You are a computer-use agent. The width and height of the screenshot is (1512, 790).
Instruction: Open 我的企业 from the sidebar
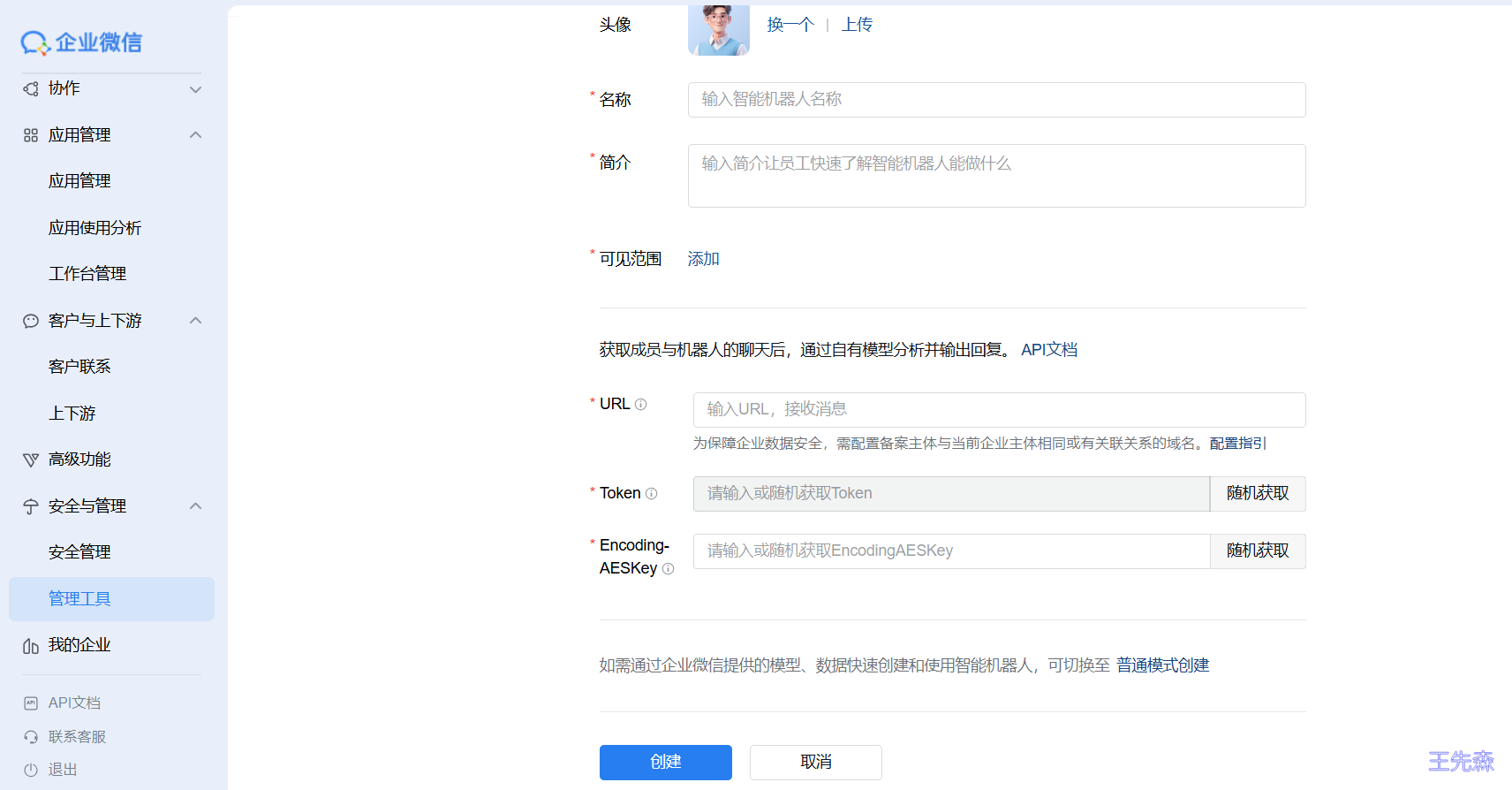point(79,645)
